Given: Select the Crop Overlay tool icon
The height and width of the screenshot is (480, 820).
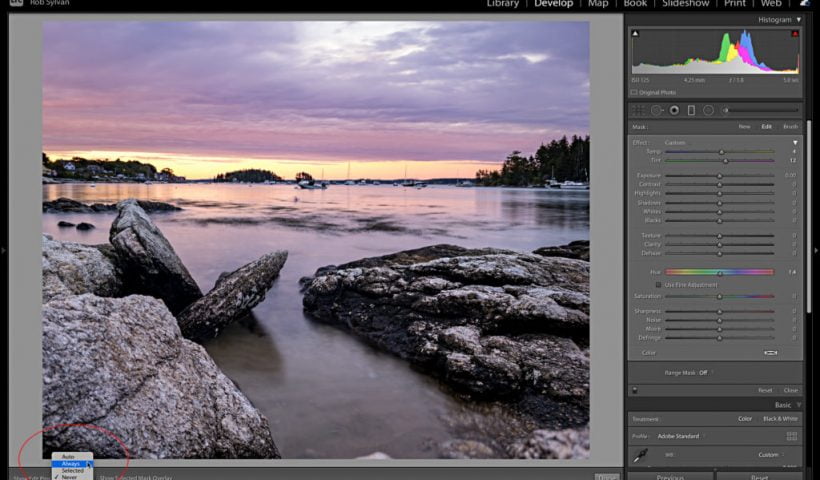Looking at the screenshot, I should [x=639, y=110].
